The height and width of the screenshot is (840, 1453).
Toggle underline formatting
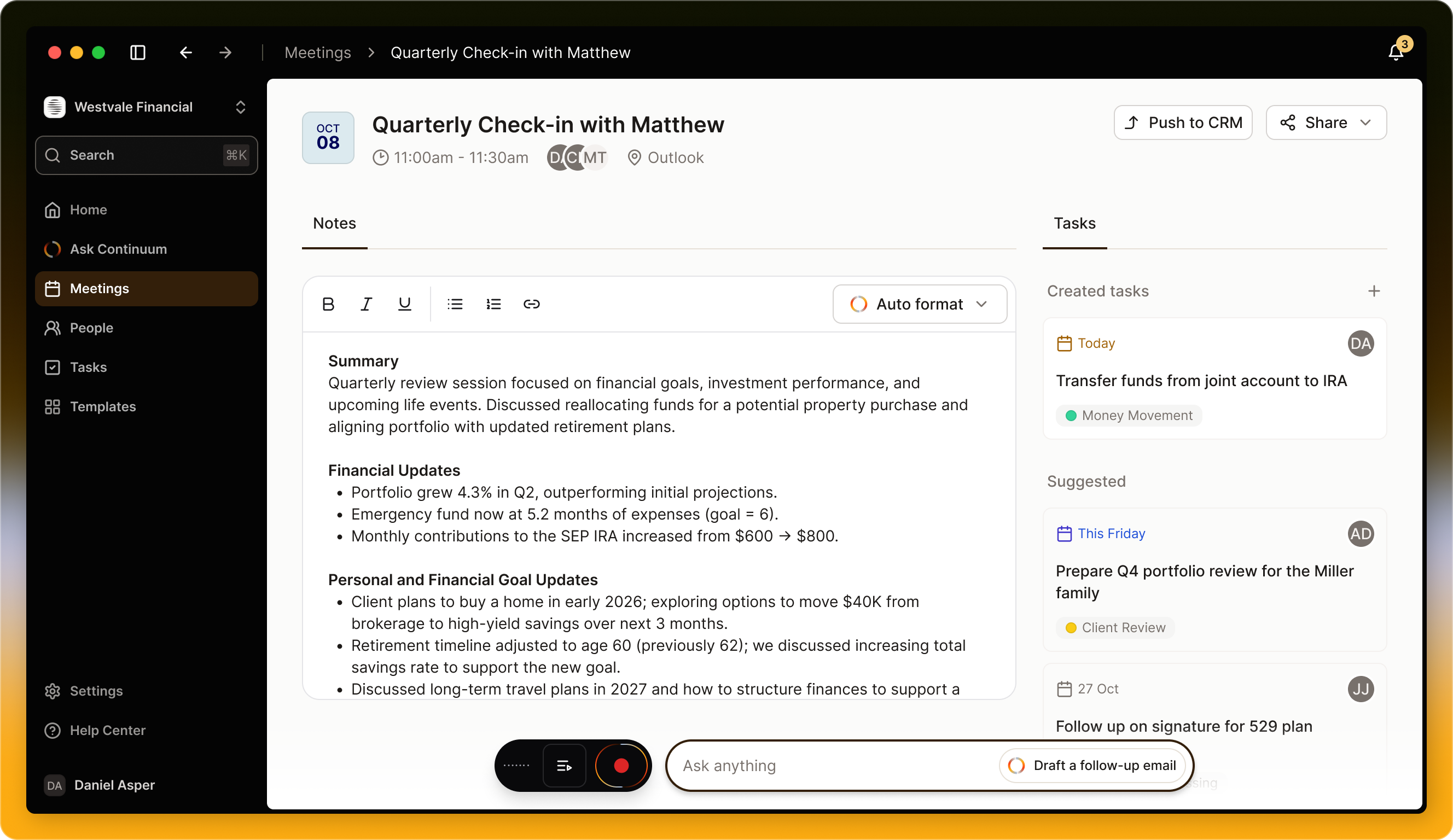click(x=405, y=304)
